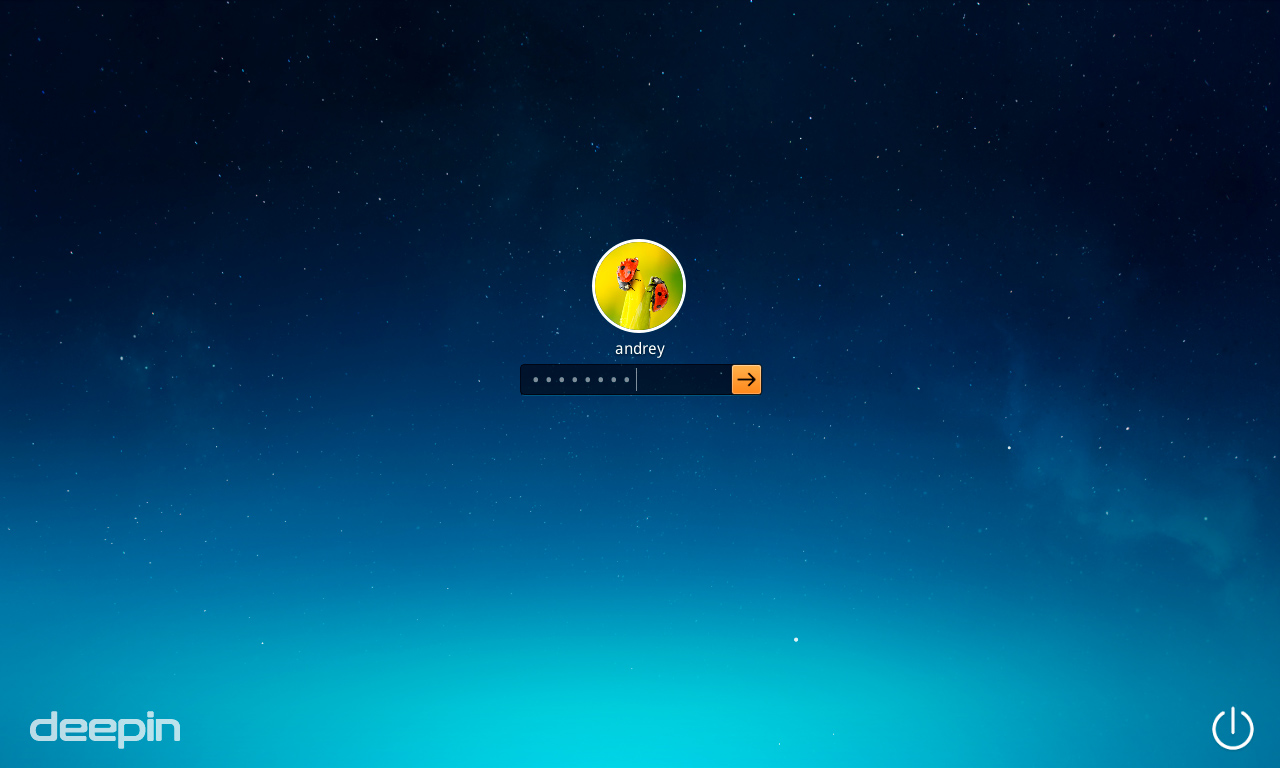
Task: Open the power options icon
Action: (1233, 728)
